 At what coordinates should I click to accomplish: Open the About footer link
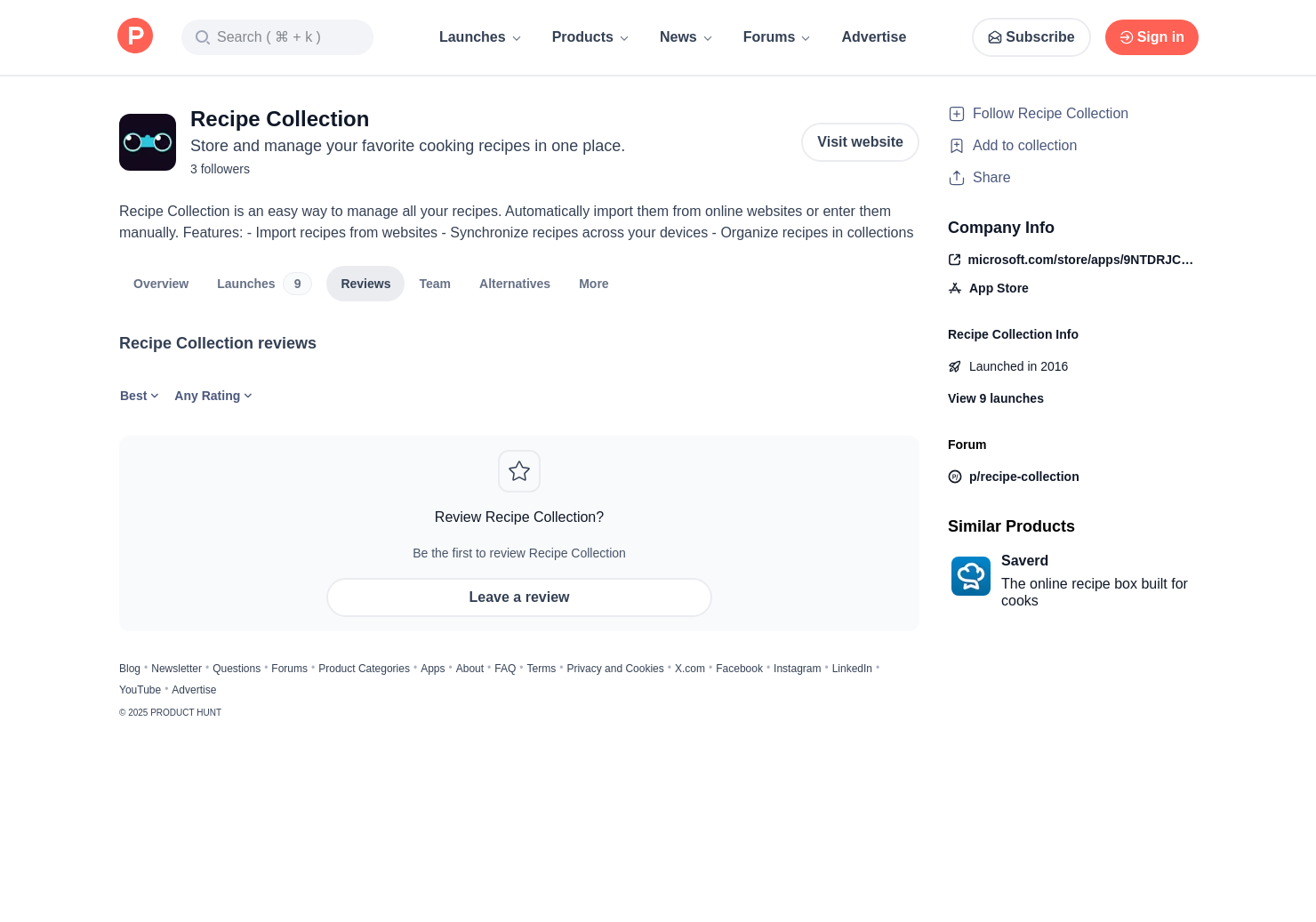point(469,669)
